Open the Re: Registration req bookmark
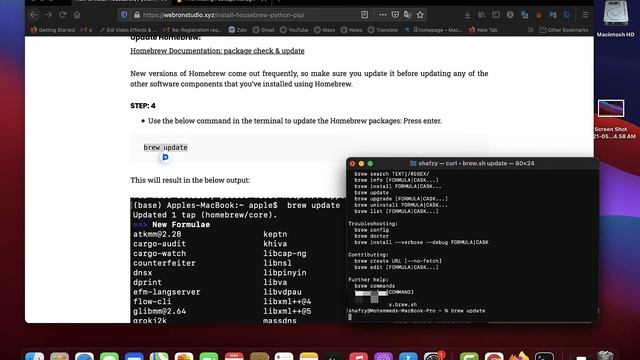The width and height of the screenshot is (640, 360). pyautogui.click(x=192, y=30)
